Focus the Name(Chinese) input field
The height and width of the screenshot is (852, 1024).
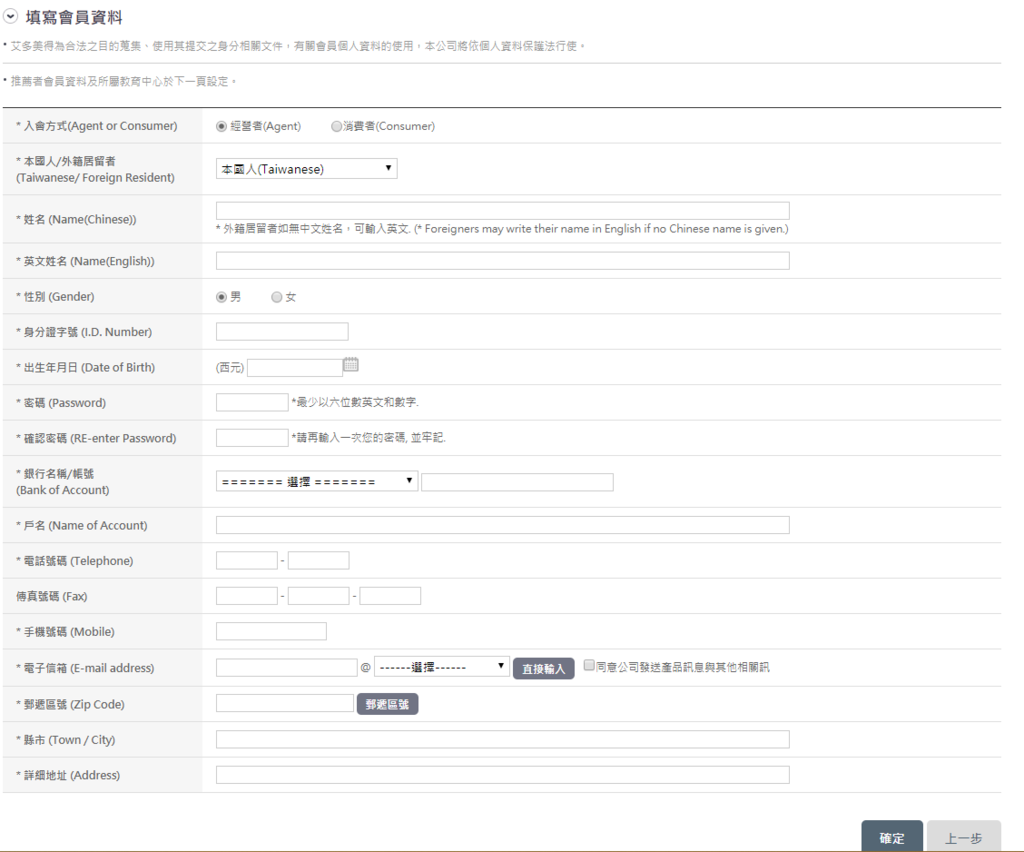[503, 211]
